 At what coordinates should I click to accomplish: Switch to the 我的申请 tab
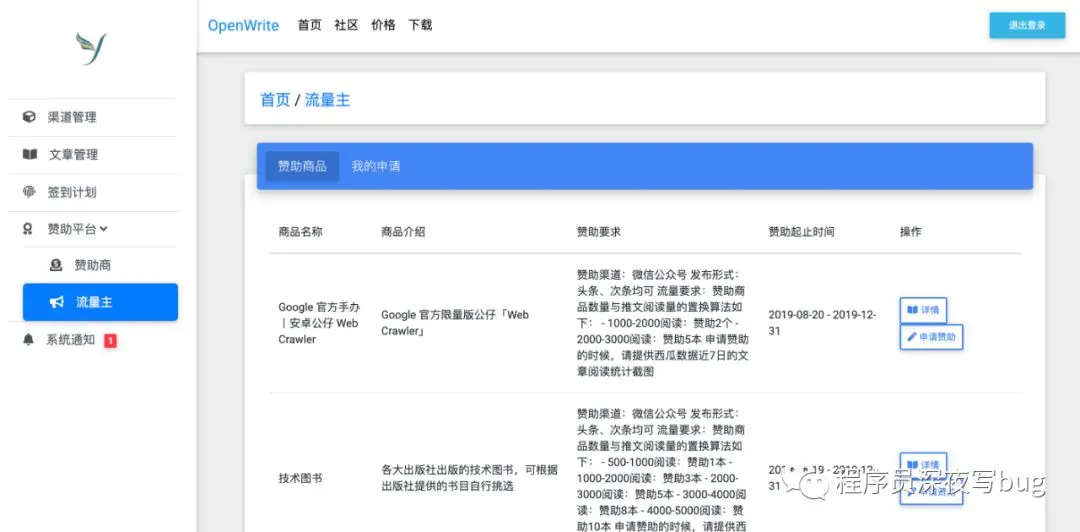pyautogui.click(x=375, y=166)
